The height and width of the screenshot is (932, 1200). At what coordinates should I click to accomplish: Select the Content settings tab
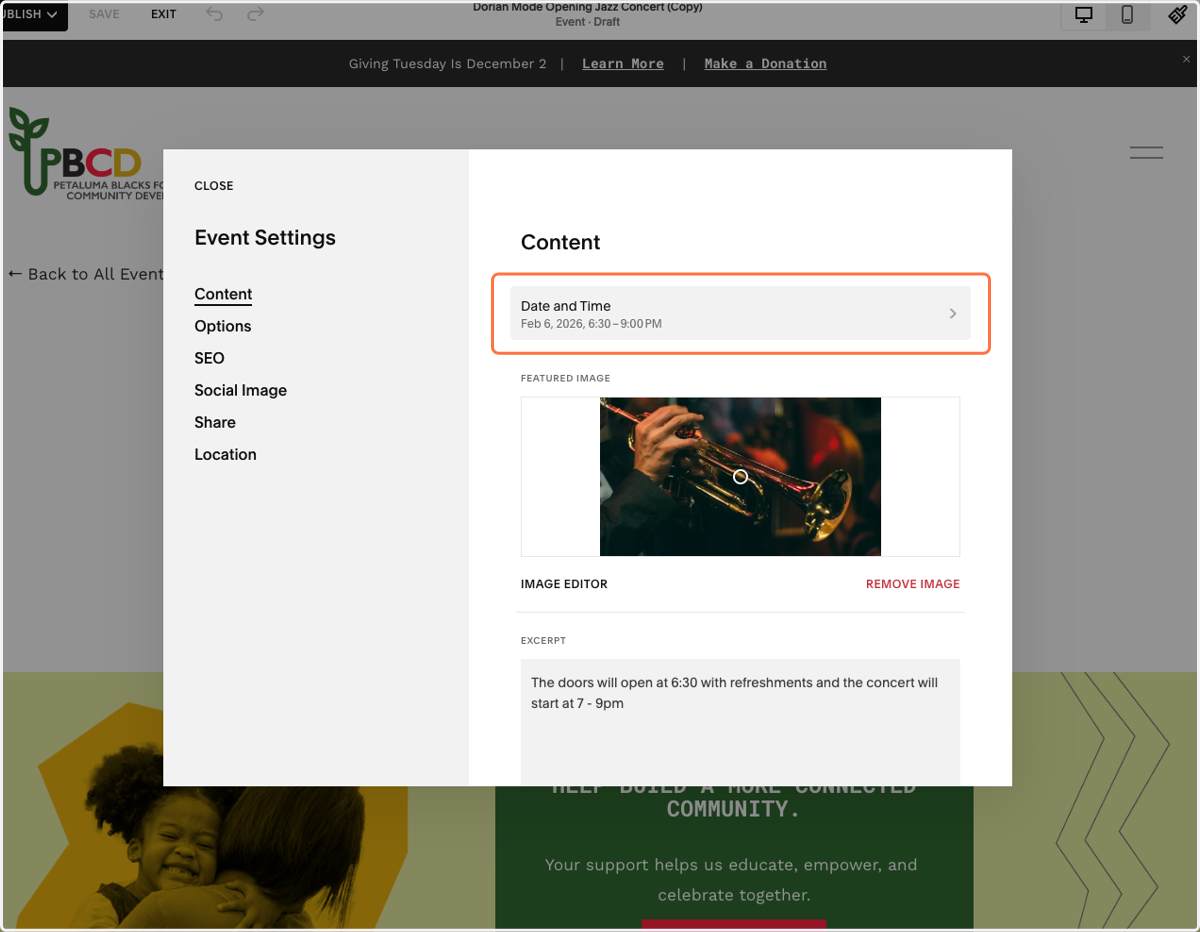(x=223, y=294)
